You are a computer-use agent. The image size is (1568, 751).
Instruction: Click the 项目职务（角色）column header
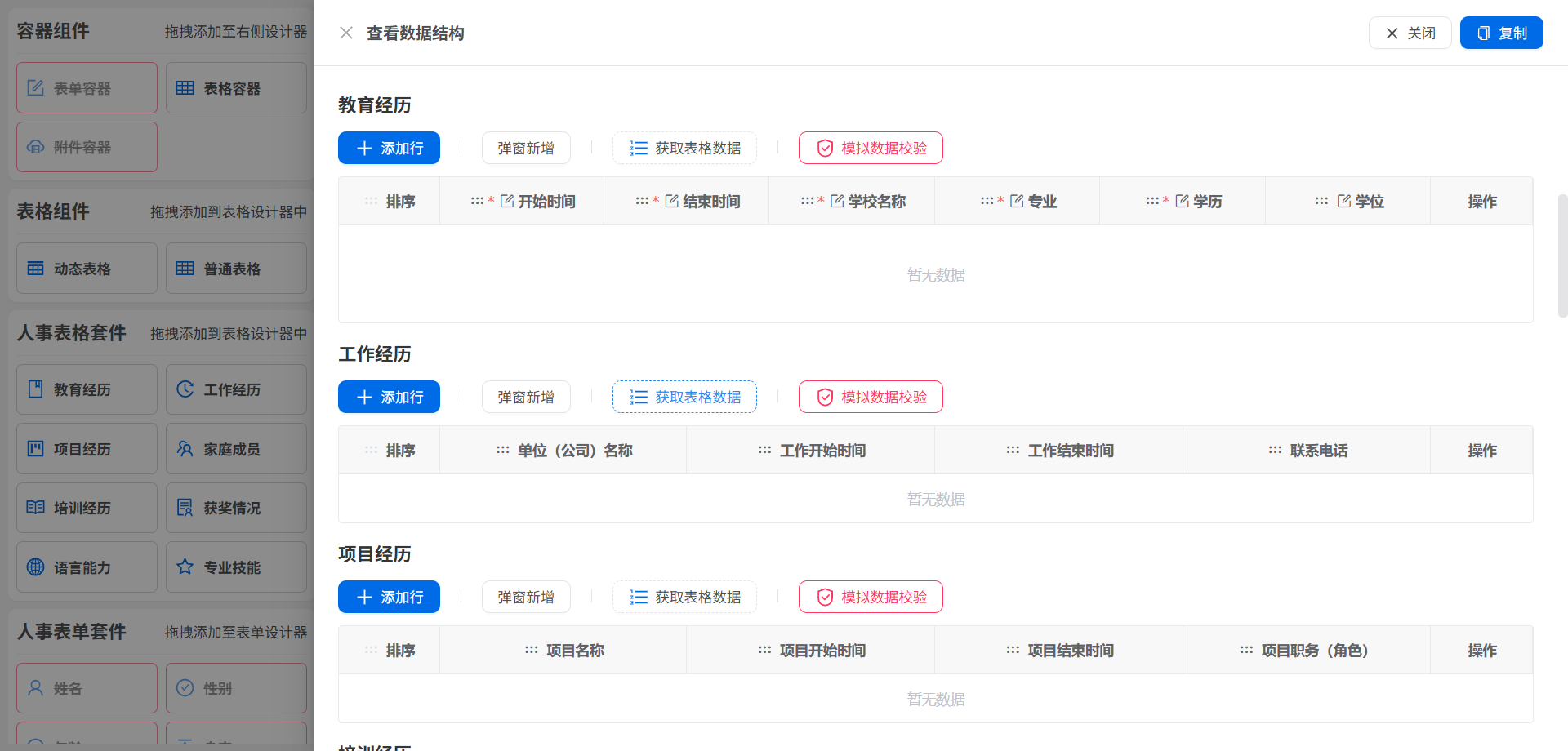click(1314, 650)
